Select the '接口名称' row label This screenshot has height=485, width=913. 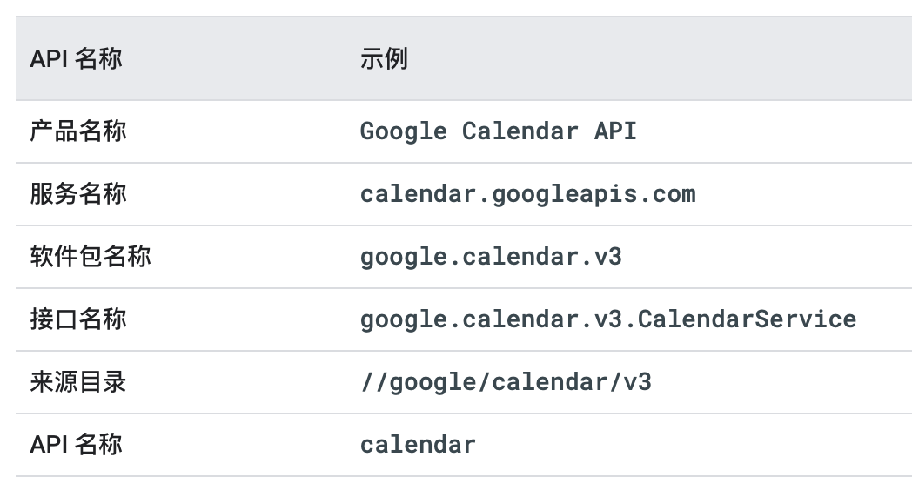(x=78, y=319)
